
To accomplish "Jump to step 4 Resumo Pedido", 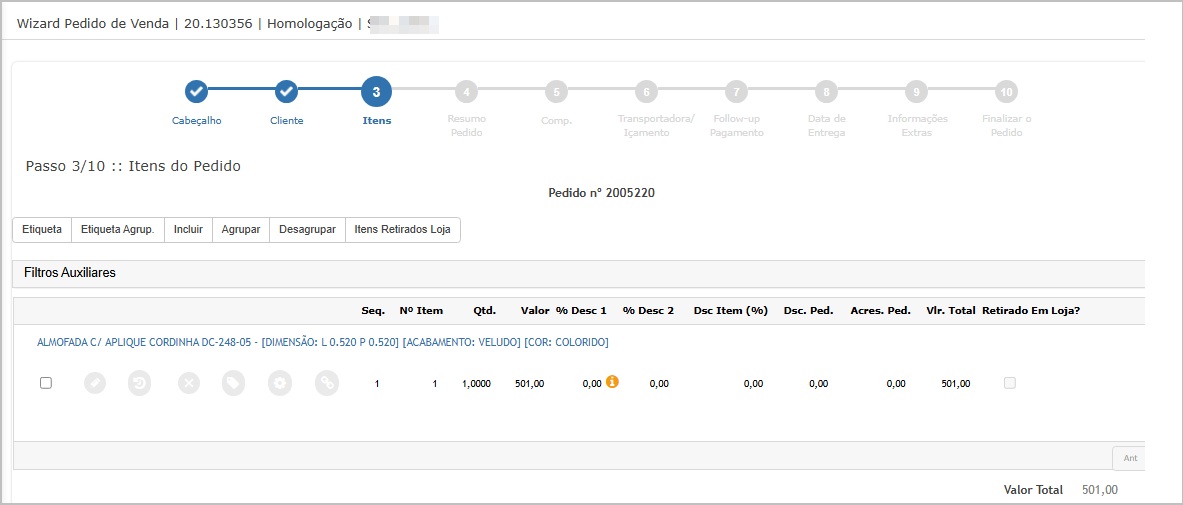I will (x=466, y=92).
